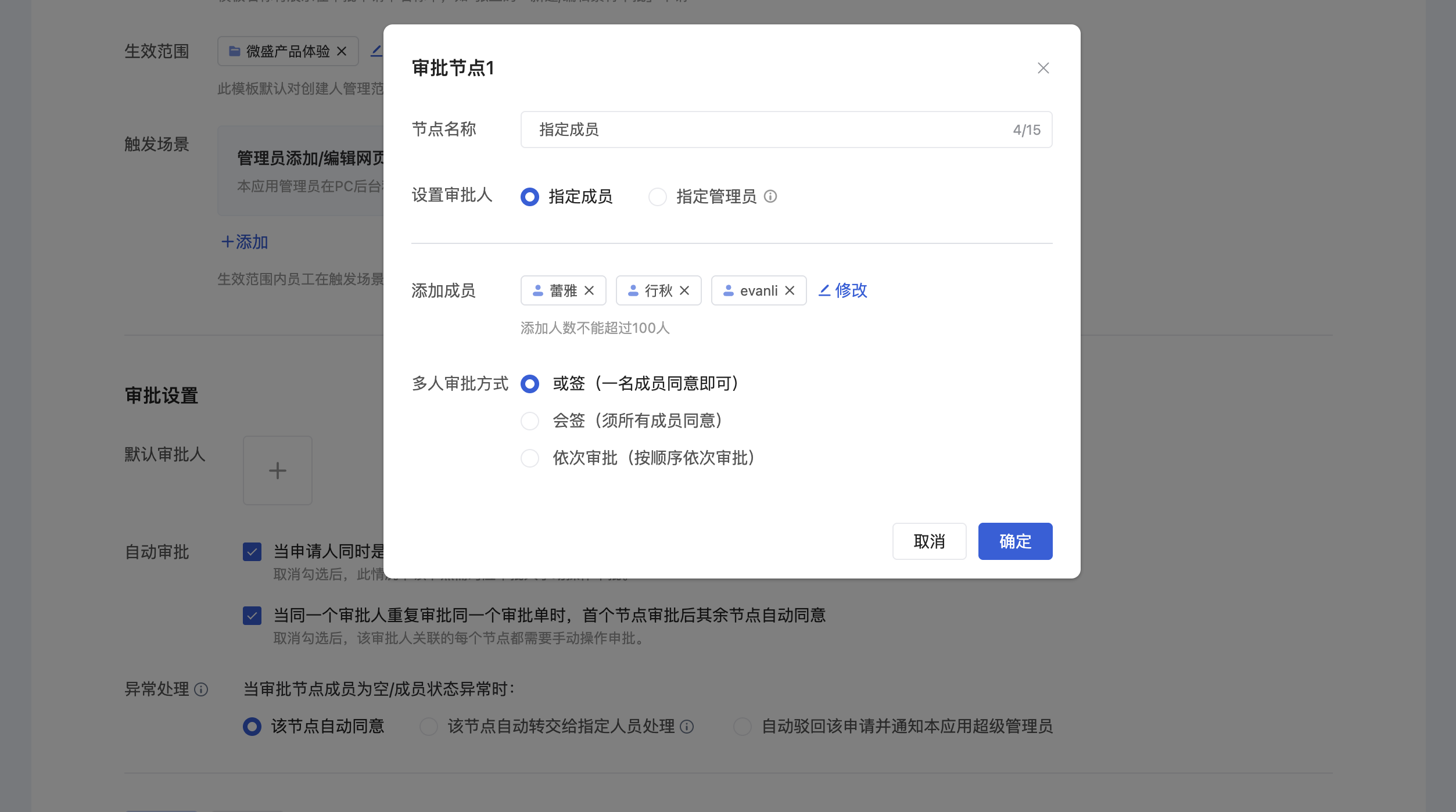Remove the 微盛产品体验 scope tag
This screenshot has width=1456, height=812.
(x=342, y=51)
